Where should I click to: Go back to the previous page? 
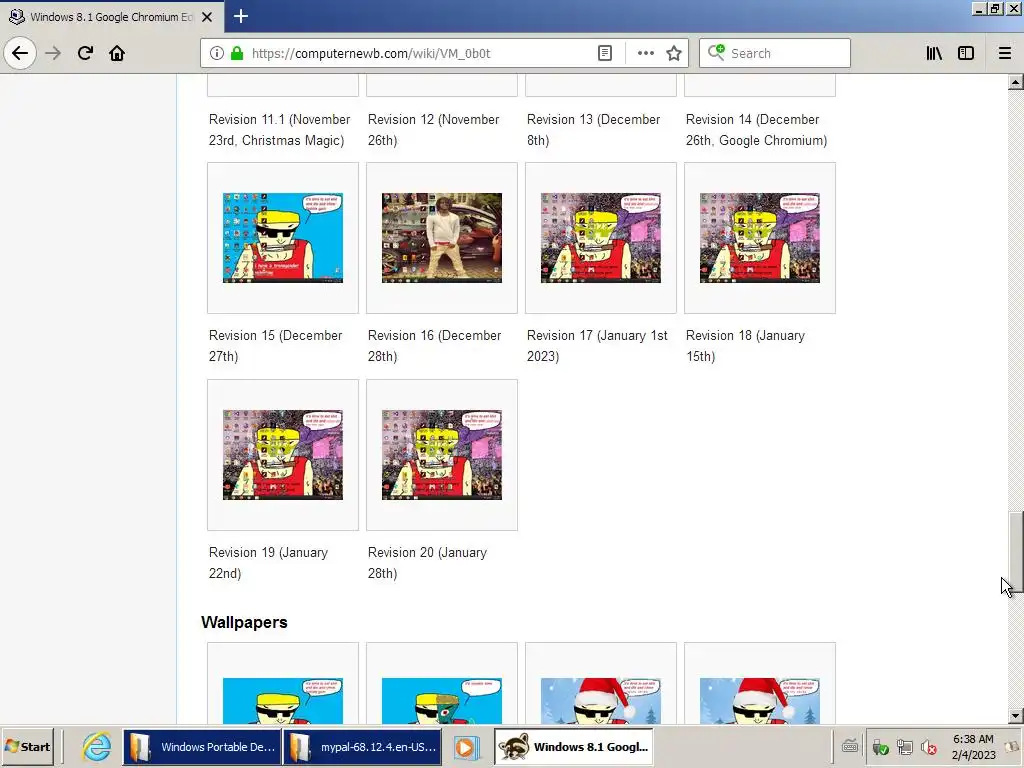[20, 53]
